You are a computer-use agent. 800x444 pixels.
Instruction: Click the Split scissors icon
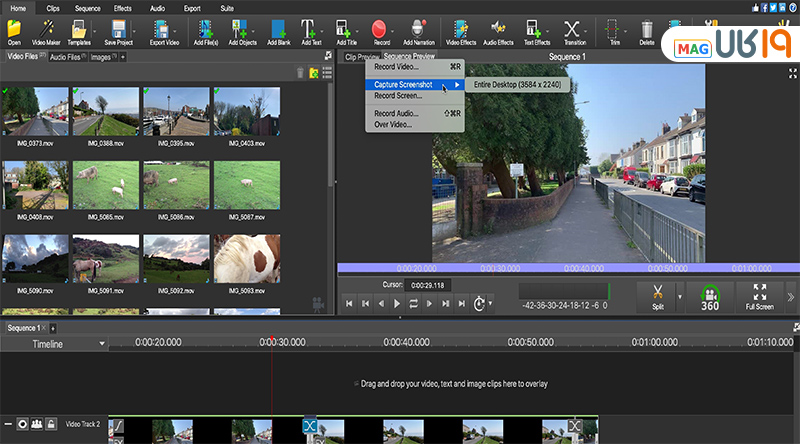click(657, 293)
